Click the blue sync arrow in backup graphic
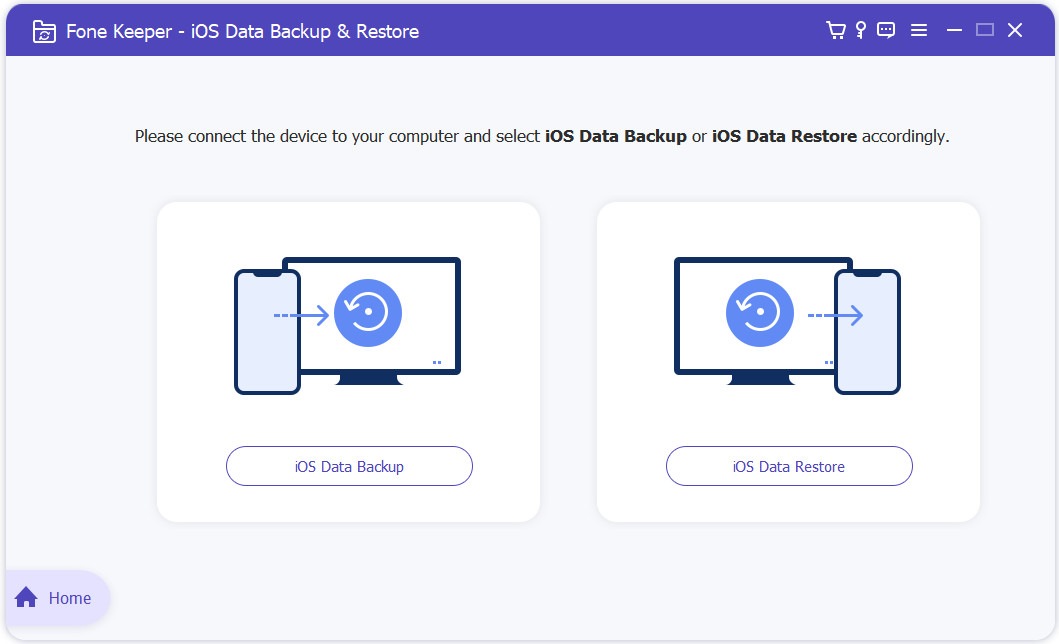The image size is (1059, 644). point(369,313)
